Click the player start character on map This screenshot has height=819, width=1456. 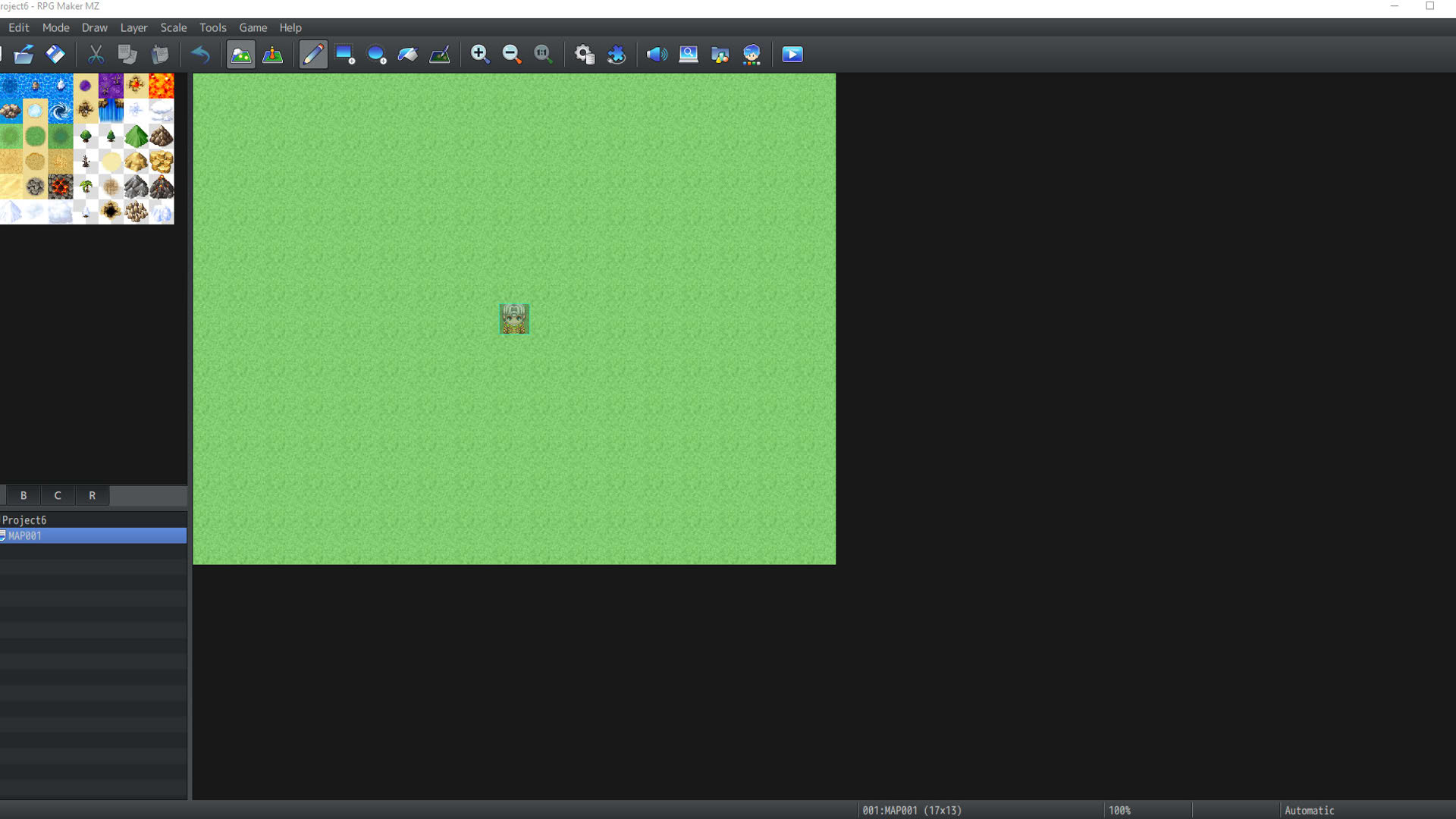514,318
